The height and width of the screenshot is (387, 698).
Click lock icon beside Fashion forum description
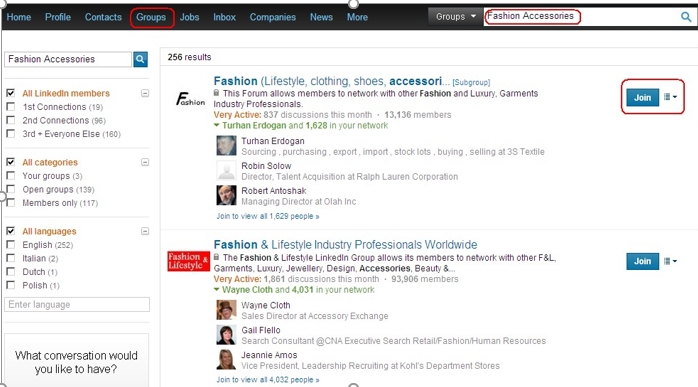(216, 93)
